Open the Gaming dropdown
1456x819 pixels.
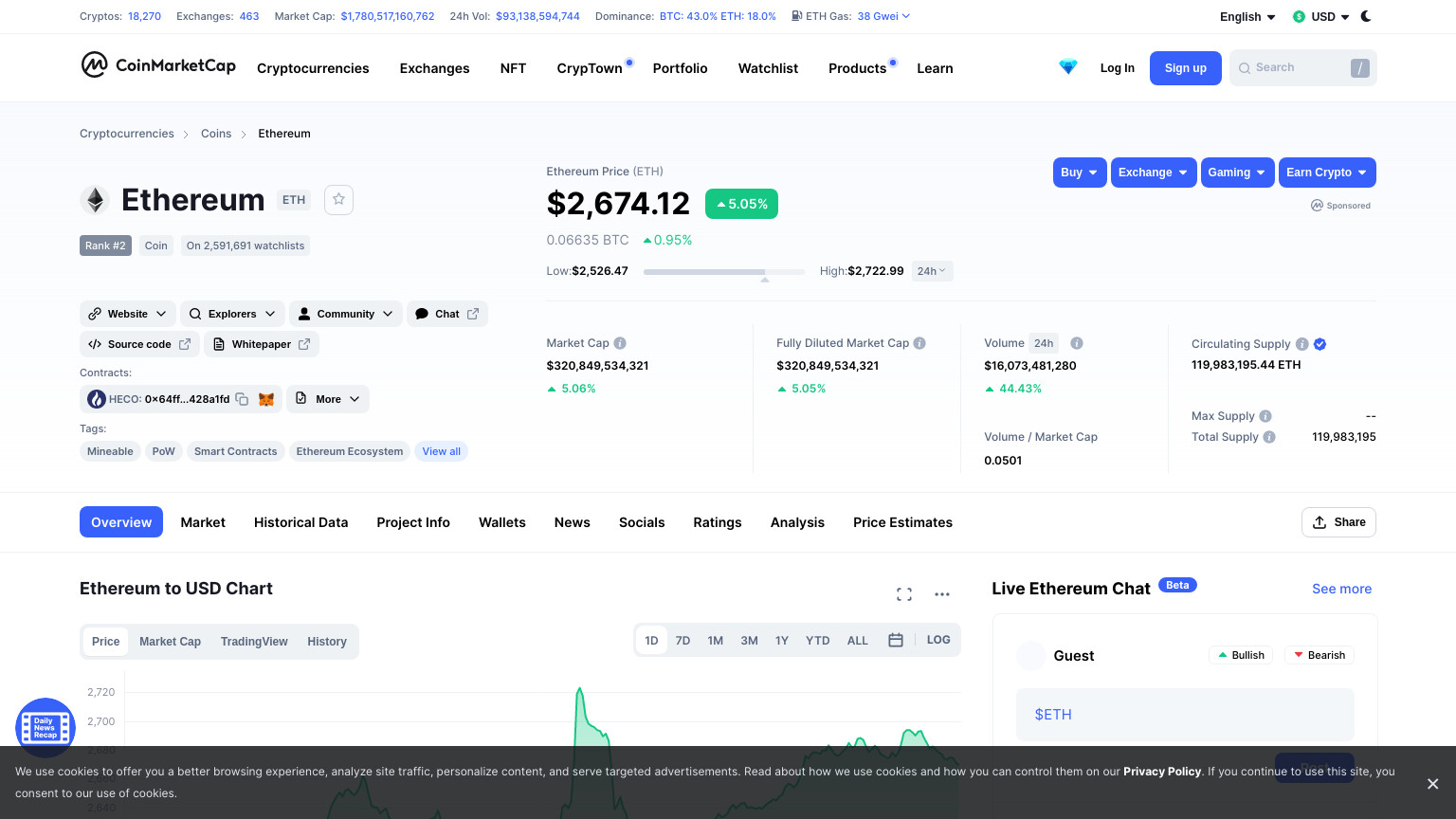point(1237,173)
